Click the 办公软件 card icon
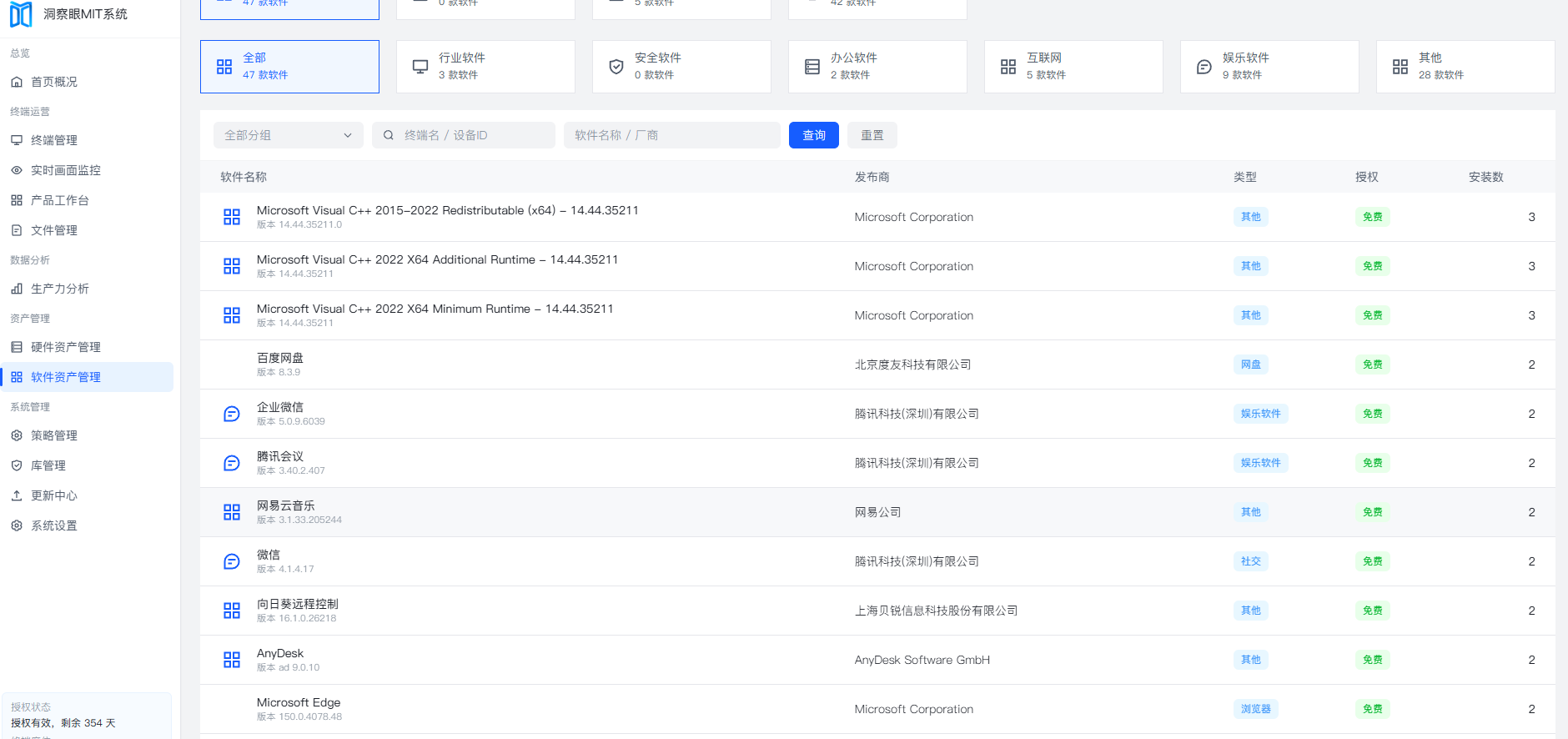 coord(812,67)
